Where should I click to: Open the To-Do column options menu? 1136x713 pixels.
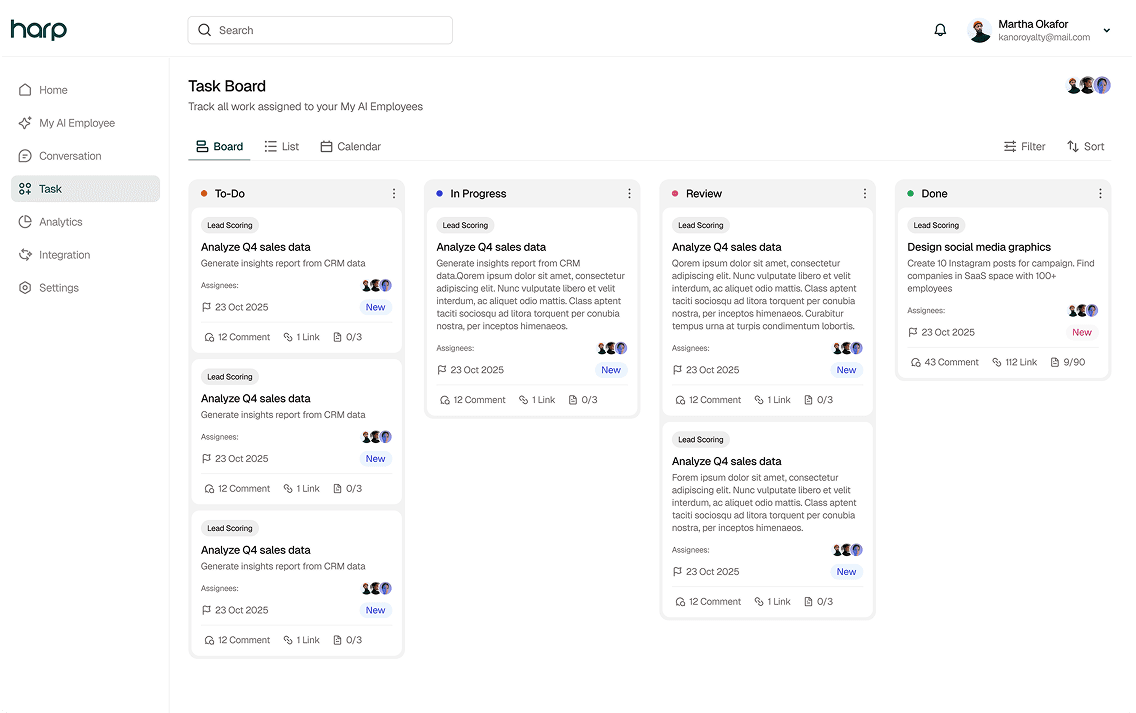click(x=393, y=193)
